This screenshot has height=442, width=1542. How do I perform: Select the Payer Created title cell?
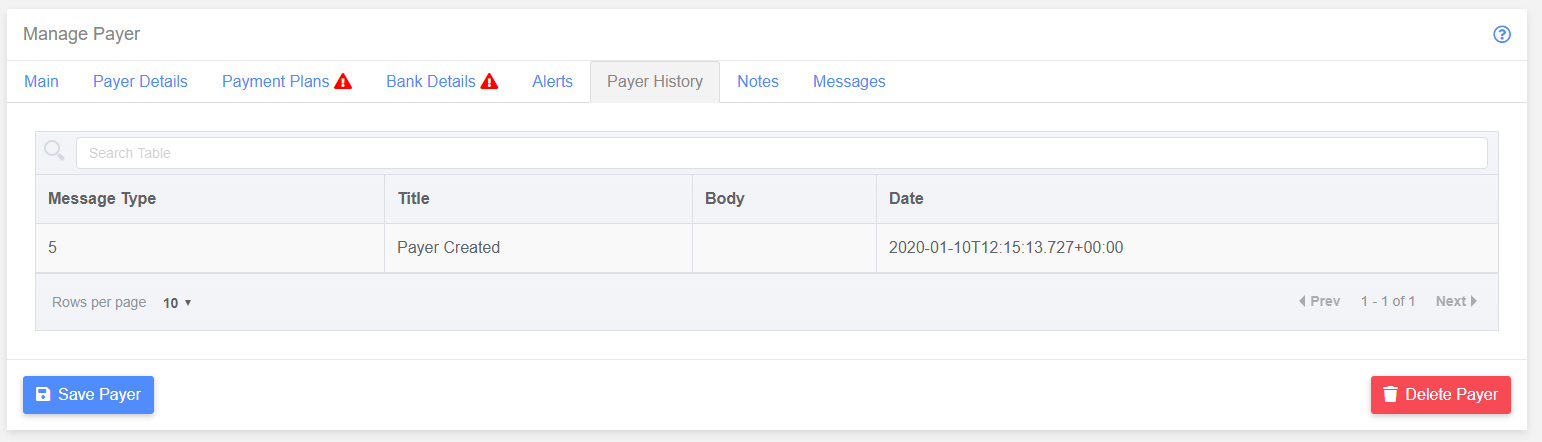(x=538, y=247)
